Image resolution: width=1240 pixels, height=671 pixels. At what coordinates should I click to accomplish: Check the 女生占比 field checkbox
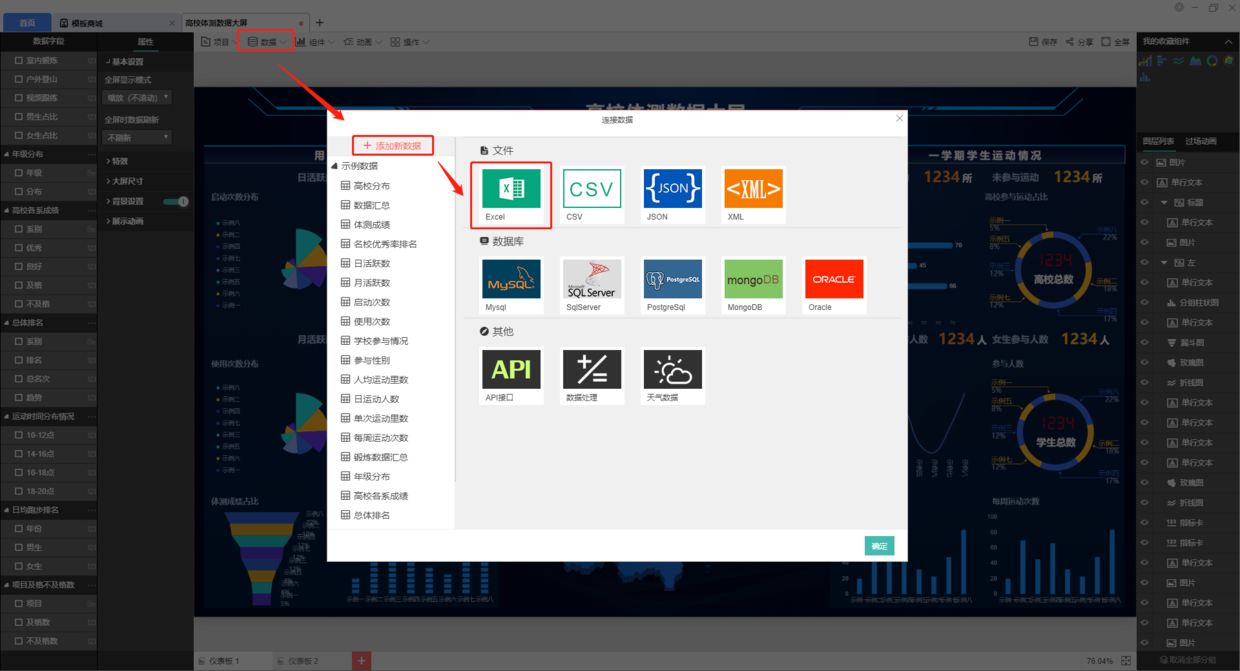tap(19, 135)
